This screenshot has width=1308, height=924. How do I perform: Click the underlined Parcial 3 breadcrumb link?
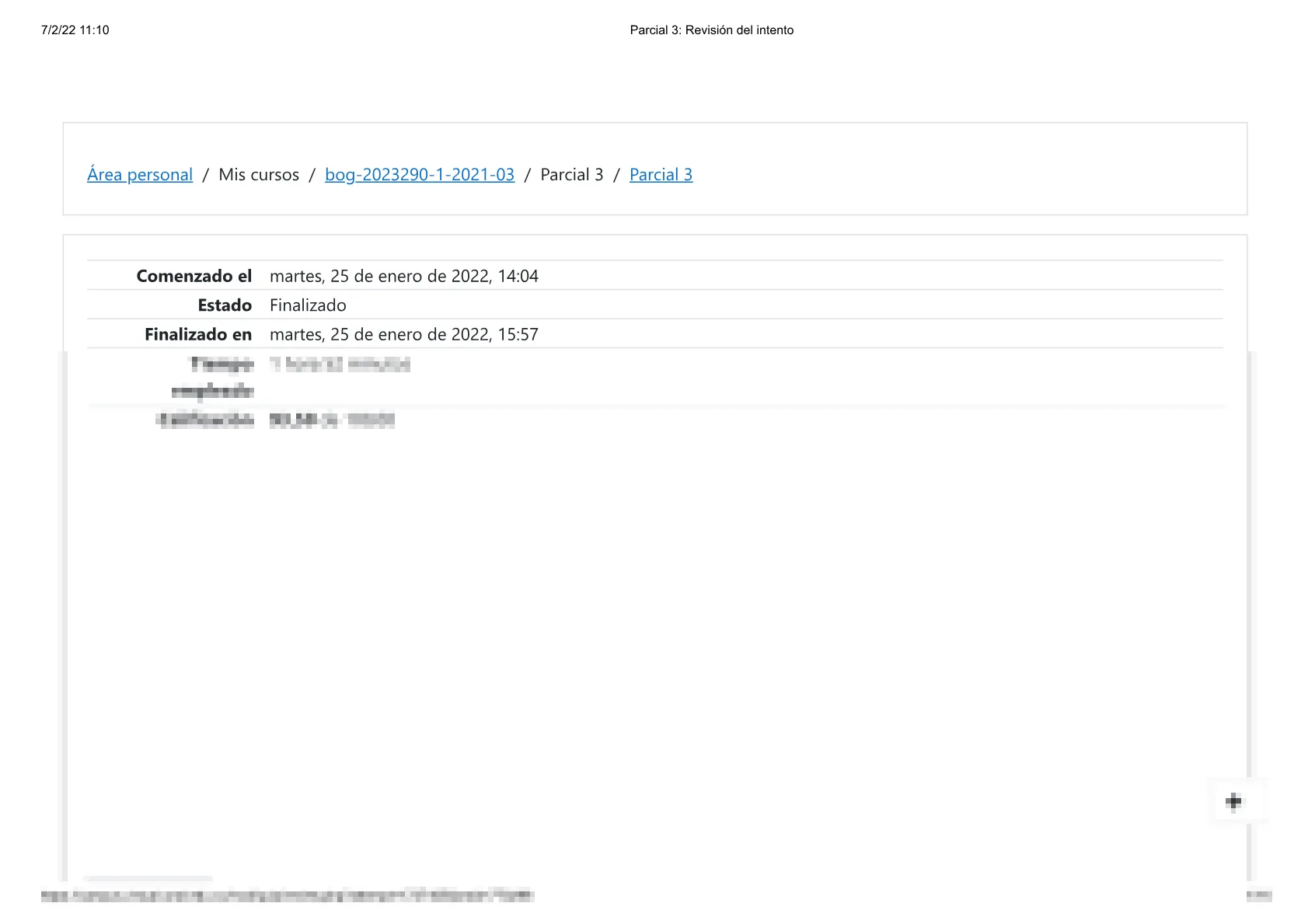point(661,175)
